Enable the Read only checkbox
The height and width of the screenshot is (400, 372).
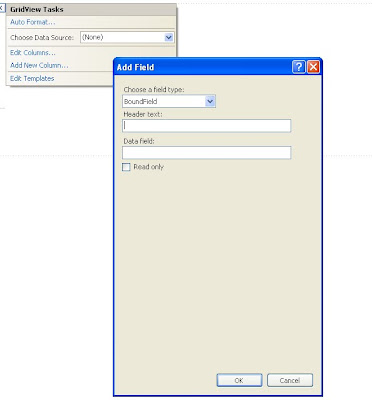[126, 167]
